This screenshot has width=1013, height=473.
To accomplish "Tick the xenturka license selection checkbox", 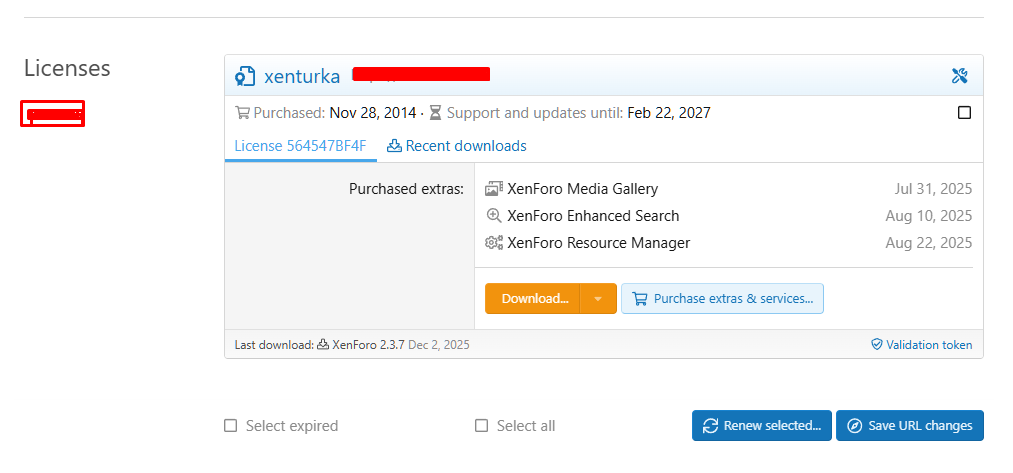I will (964, 113).
